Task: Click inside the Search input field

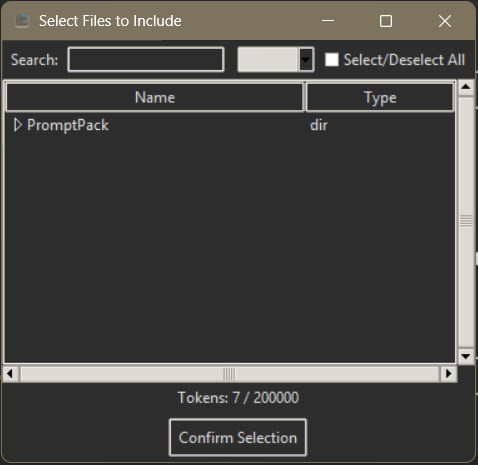Action: coord(146,60)
